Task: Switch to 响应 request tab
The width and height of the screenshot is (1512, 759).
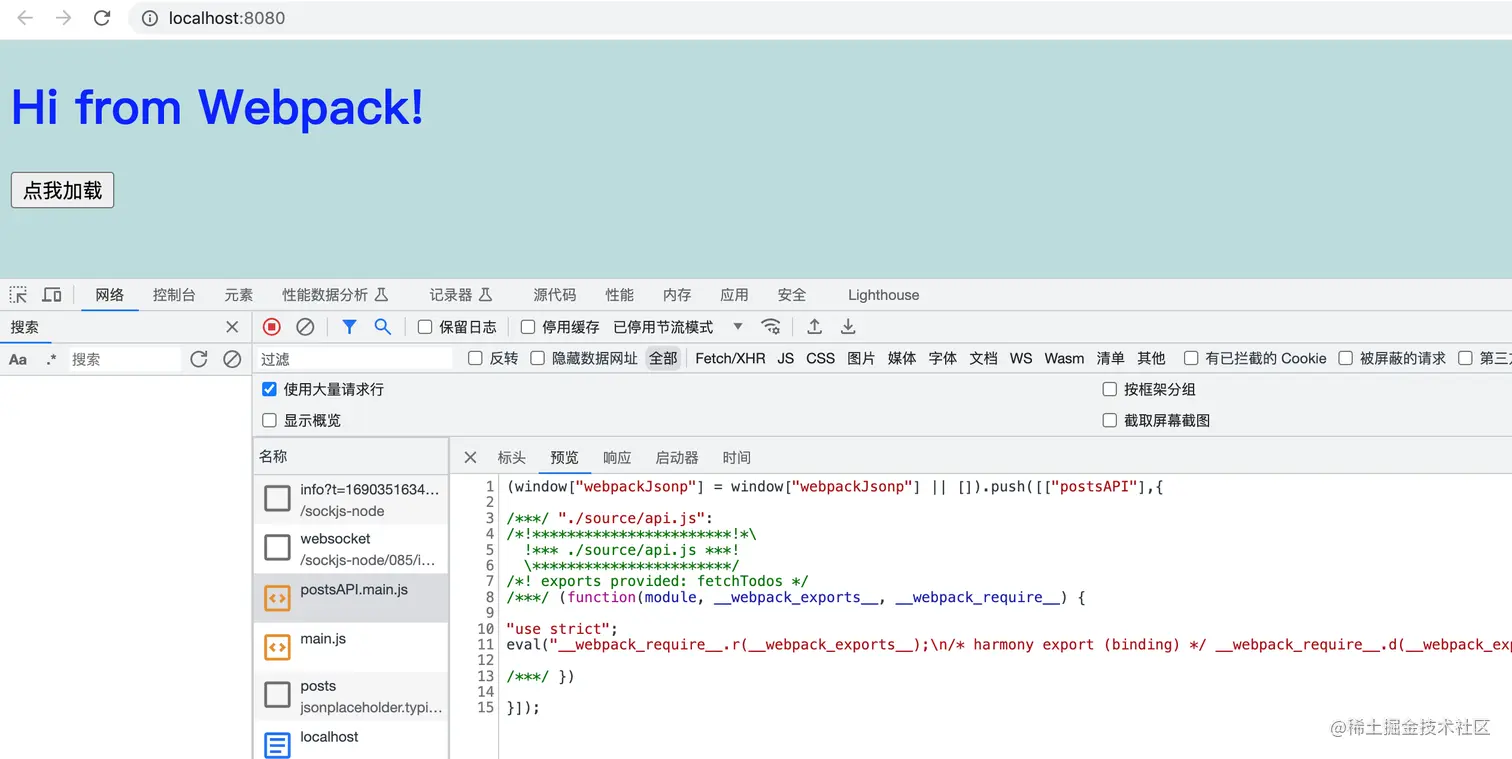Action: [x=617, y=457]
